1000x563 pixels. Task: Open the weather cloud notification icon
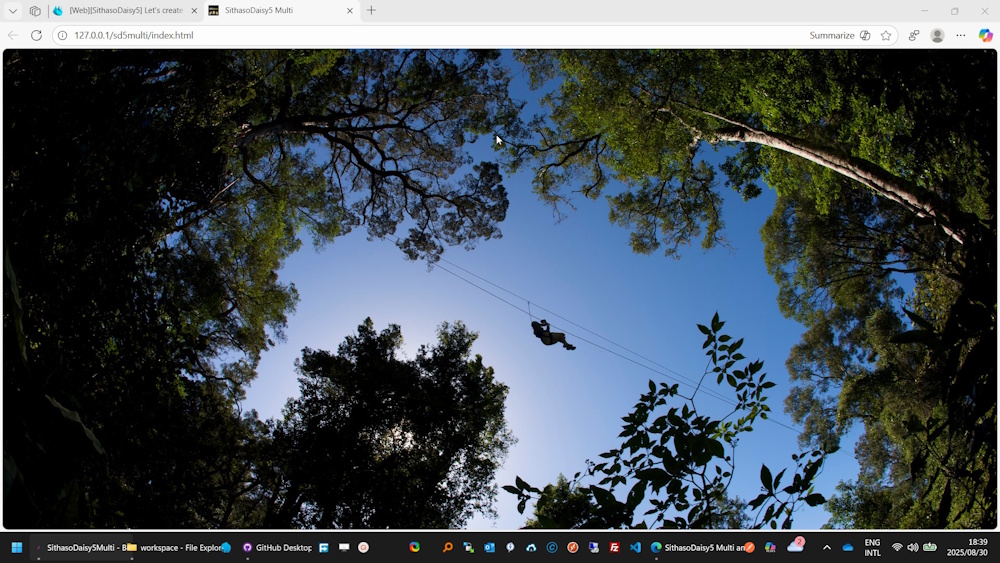click(x=795, y=545)
